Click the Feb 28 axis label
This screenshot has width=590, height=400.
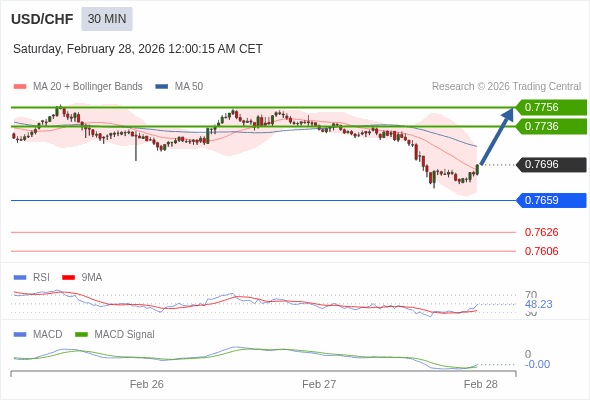point(481,384)
